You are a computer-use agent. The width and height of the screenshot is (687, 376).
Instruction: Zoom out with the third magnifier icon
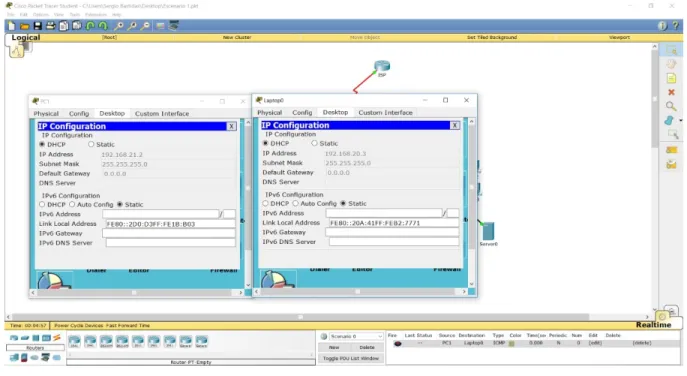[x=145, y=26]
